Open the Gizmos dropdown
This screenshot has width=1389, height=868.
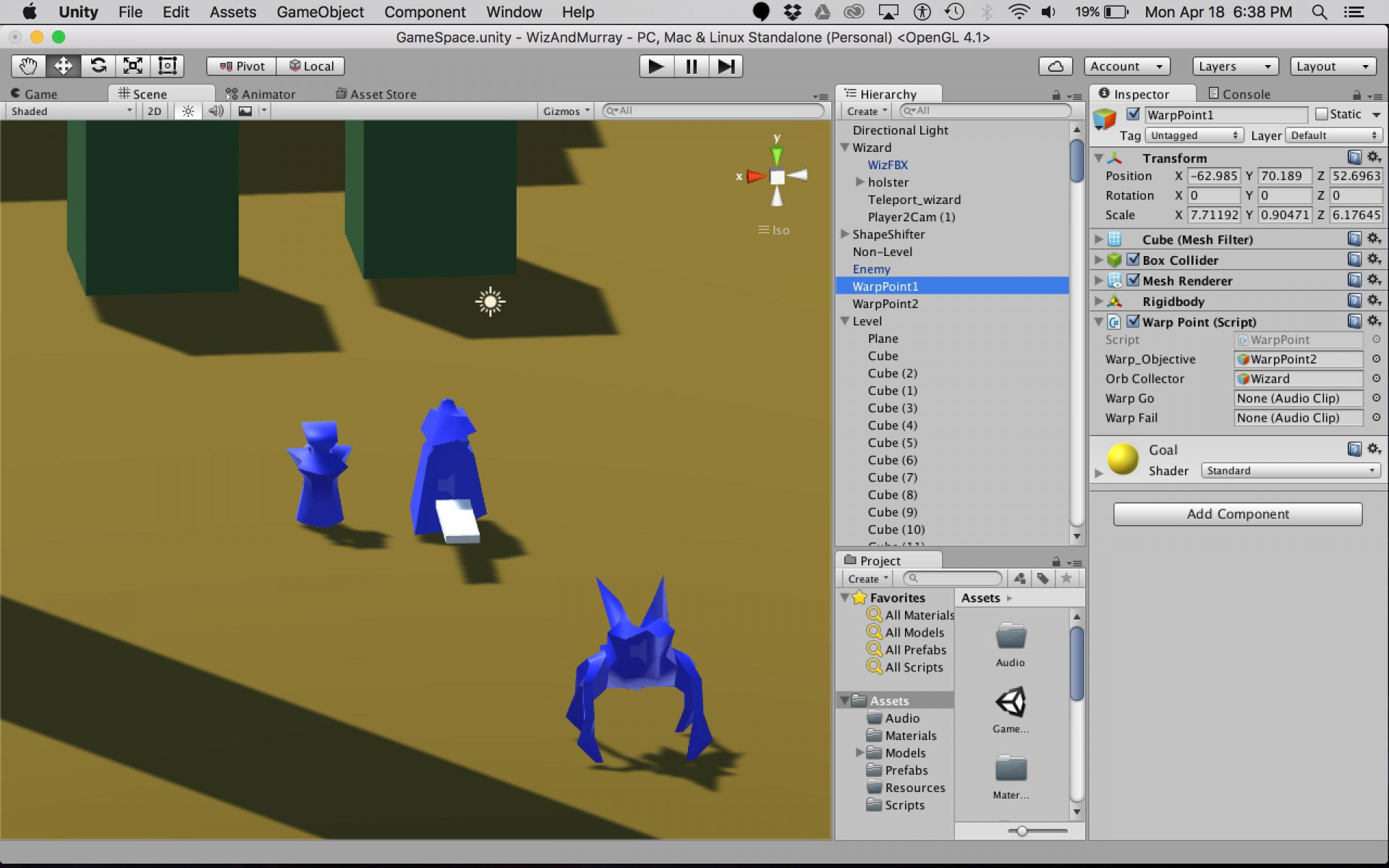566,111
